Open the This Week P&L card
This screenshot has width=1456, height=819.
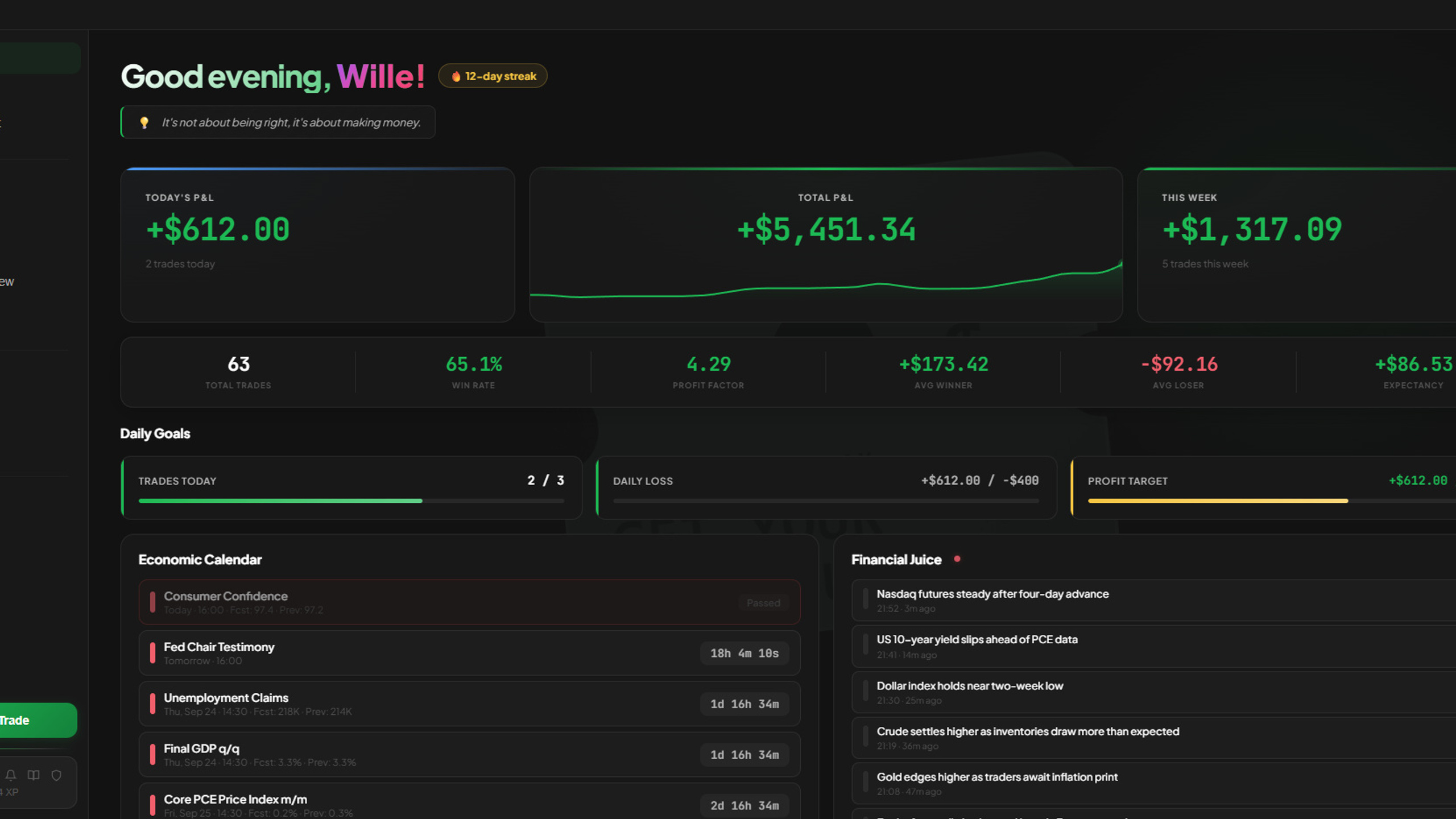point(1297,245)
